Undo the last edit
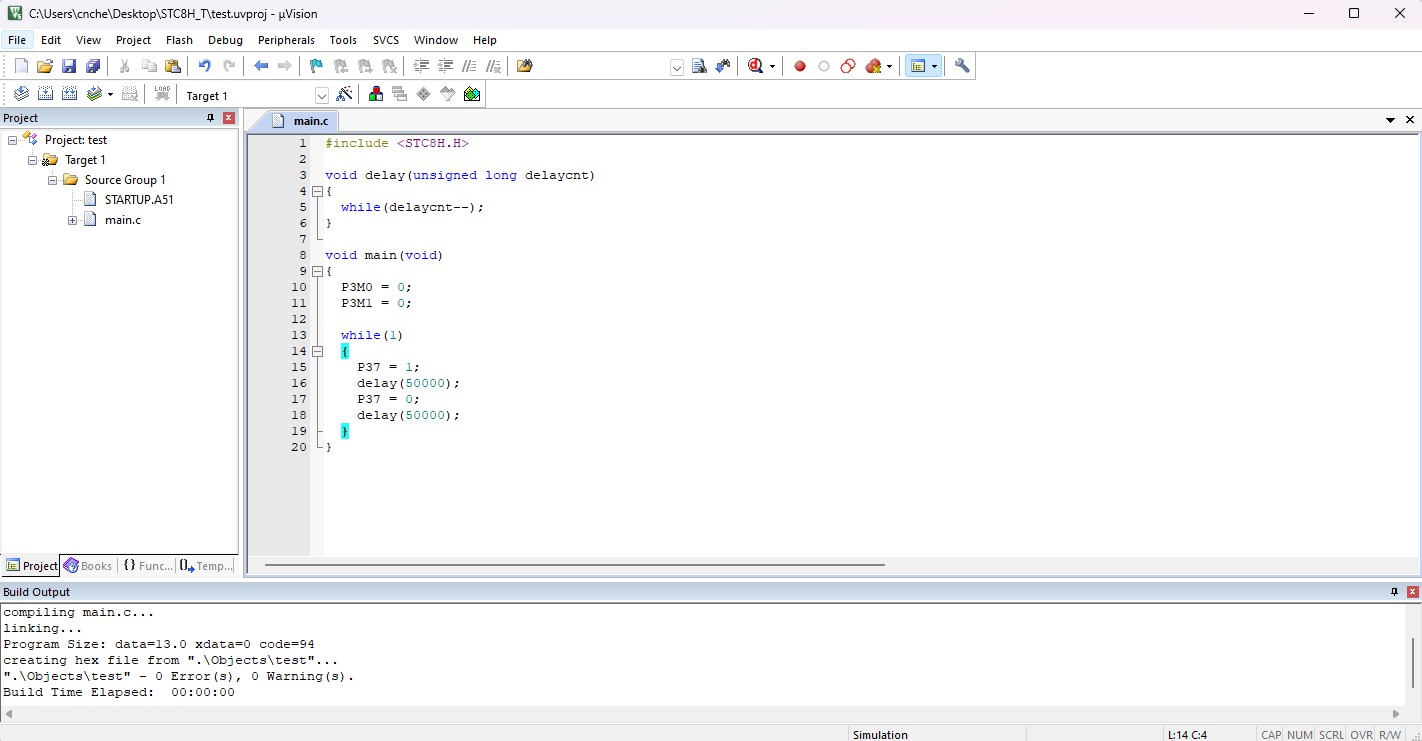 pos(205,66)
